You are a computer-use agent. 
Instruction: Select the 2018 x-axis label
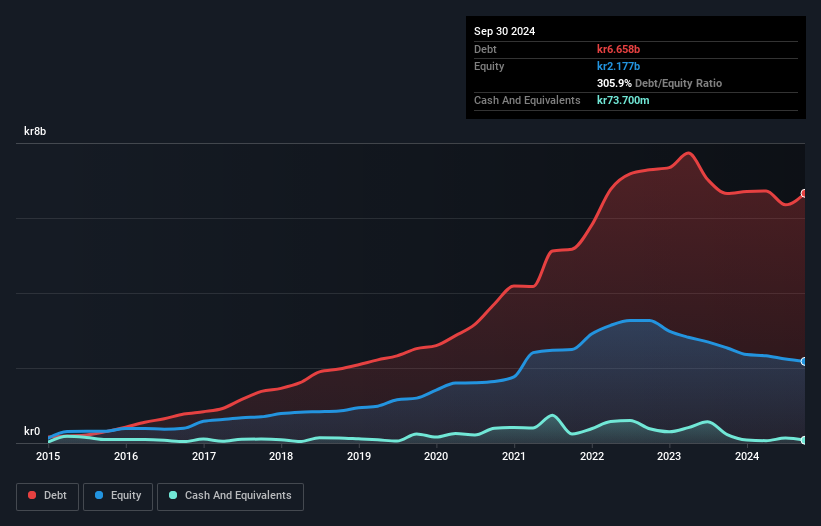281,456
